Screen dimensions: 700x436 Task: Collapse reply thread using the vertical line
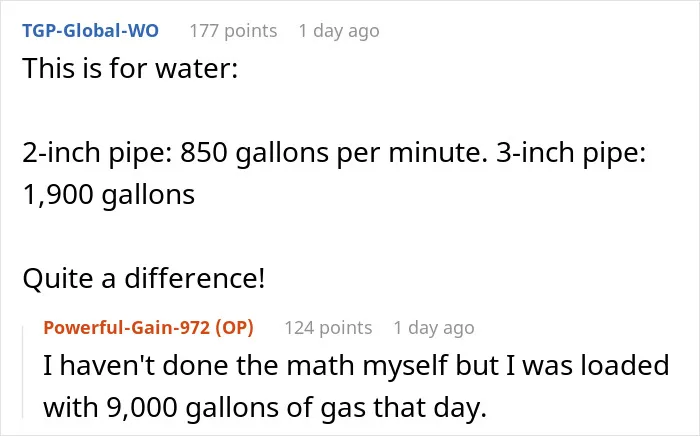tap(23, 372)
